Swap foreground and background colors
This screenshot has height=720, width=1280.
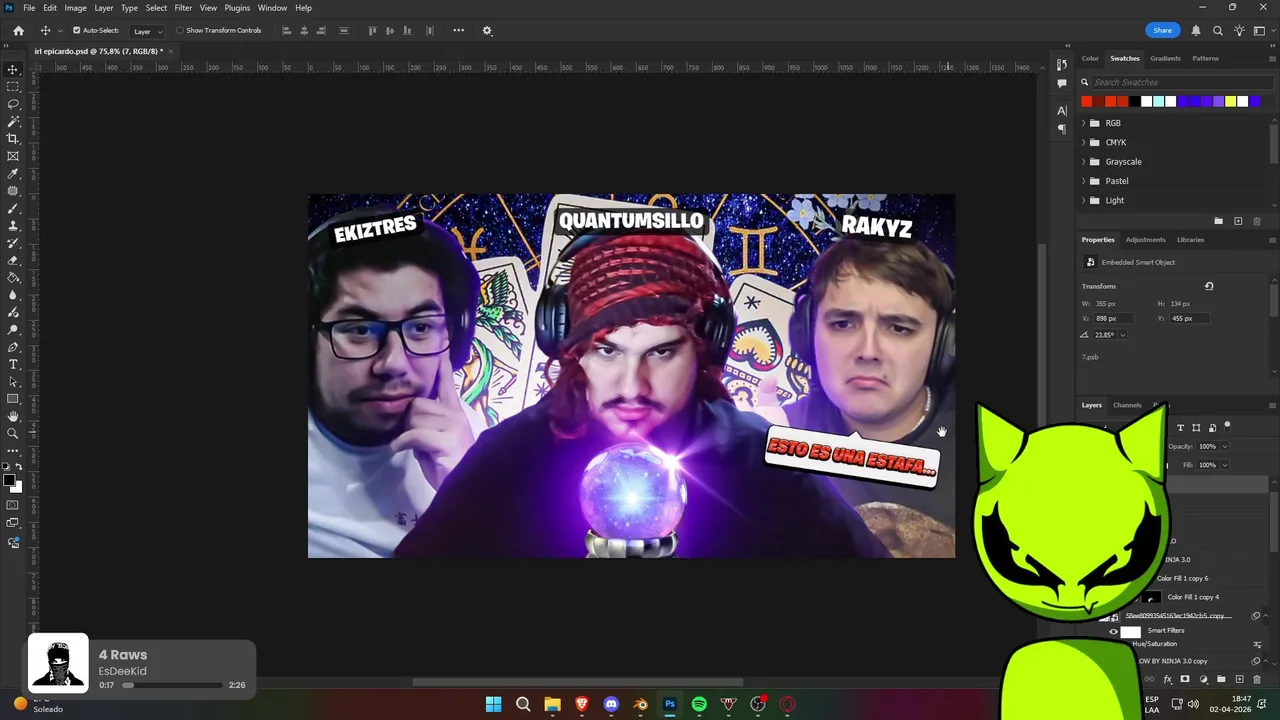click(18, 467)
